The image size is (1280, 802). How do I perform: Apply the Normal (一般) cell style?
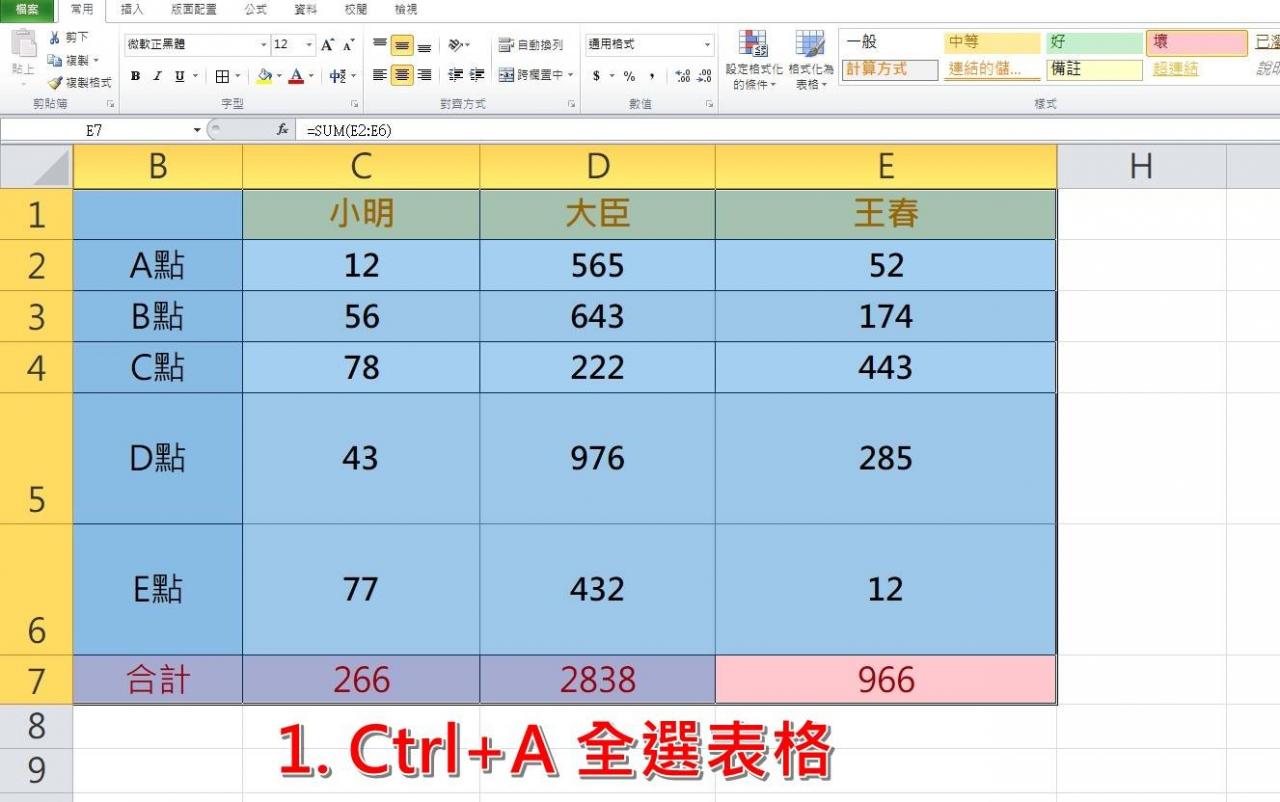click(889, 42)
